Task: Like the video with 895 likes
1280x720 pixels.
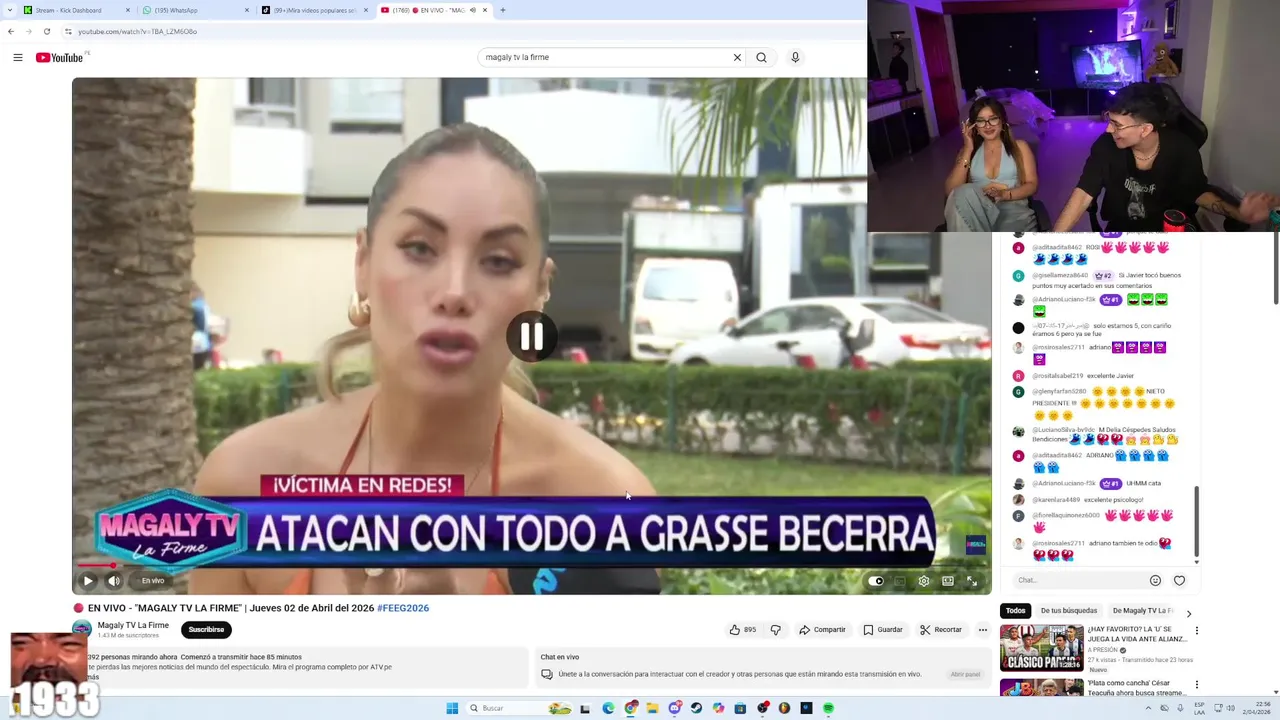Action: pyautogui.click(x=742, y=630)
